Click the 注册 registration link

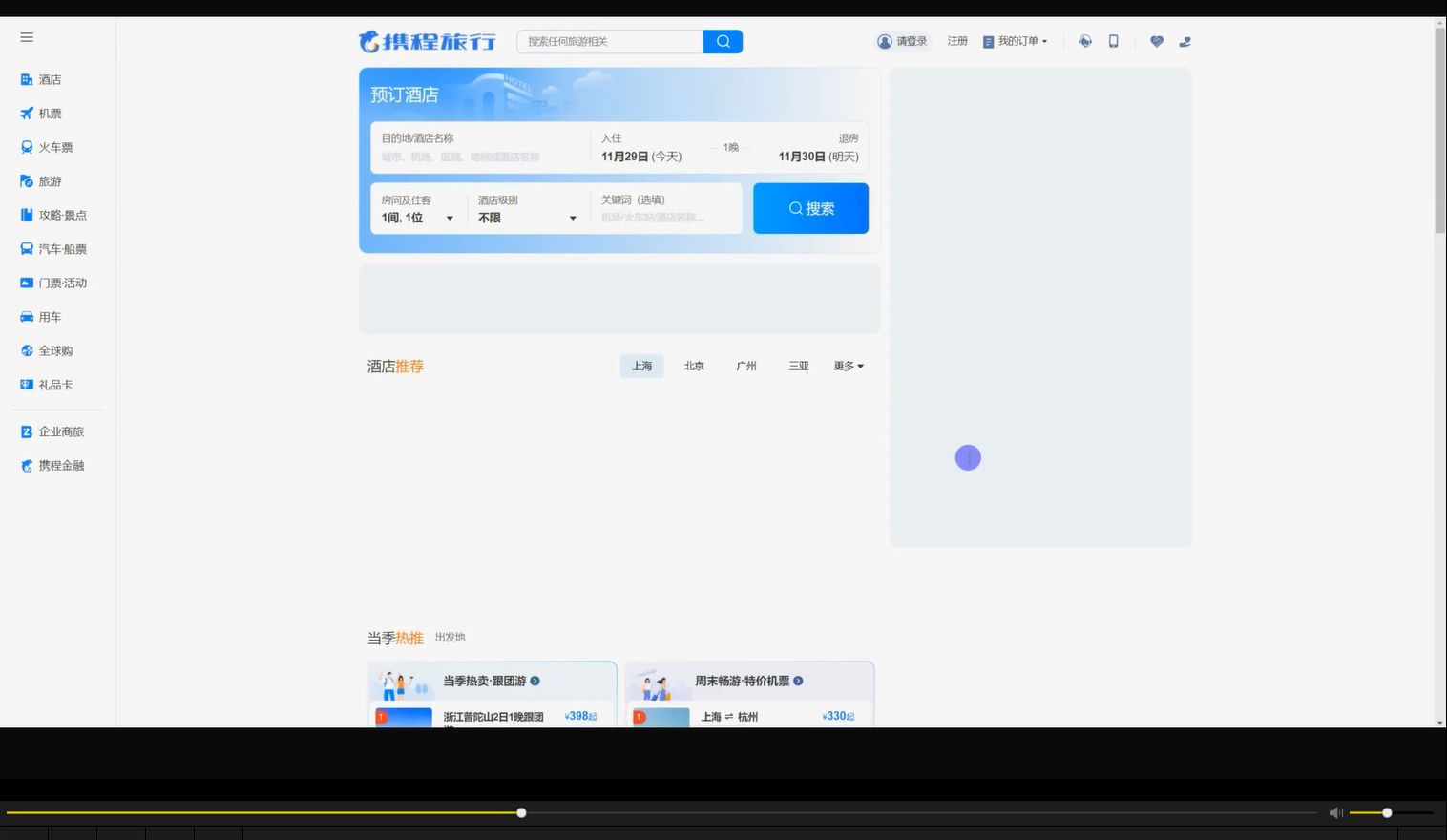tap(956, 41)
